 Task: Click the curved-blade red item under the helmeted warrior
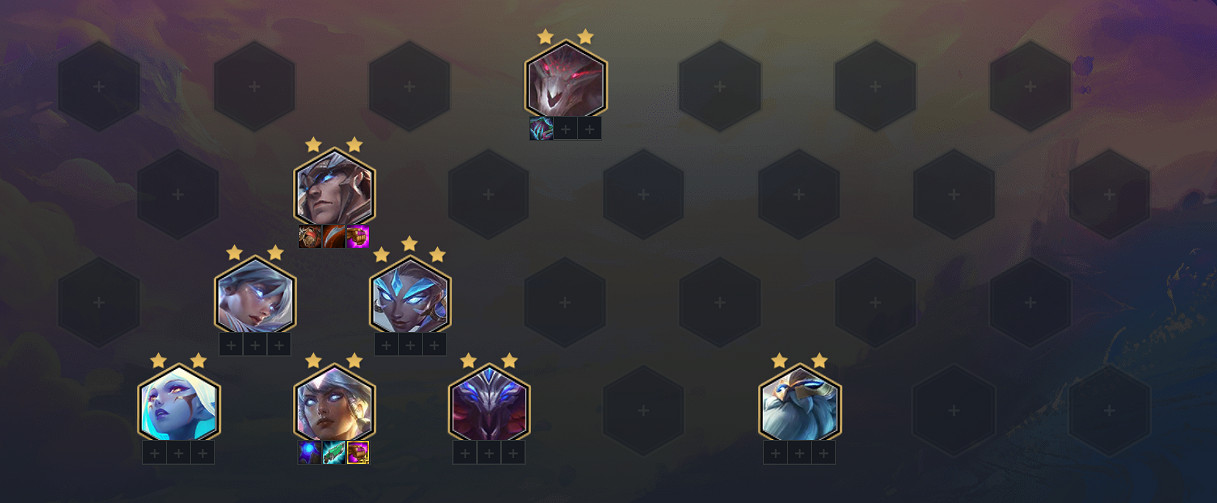point(334,237)
